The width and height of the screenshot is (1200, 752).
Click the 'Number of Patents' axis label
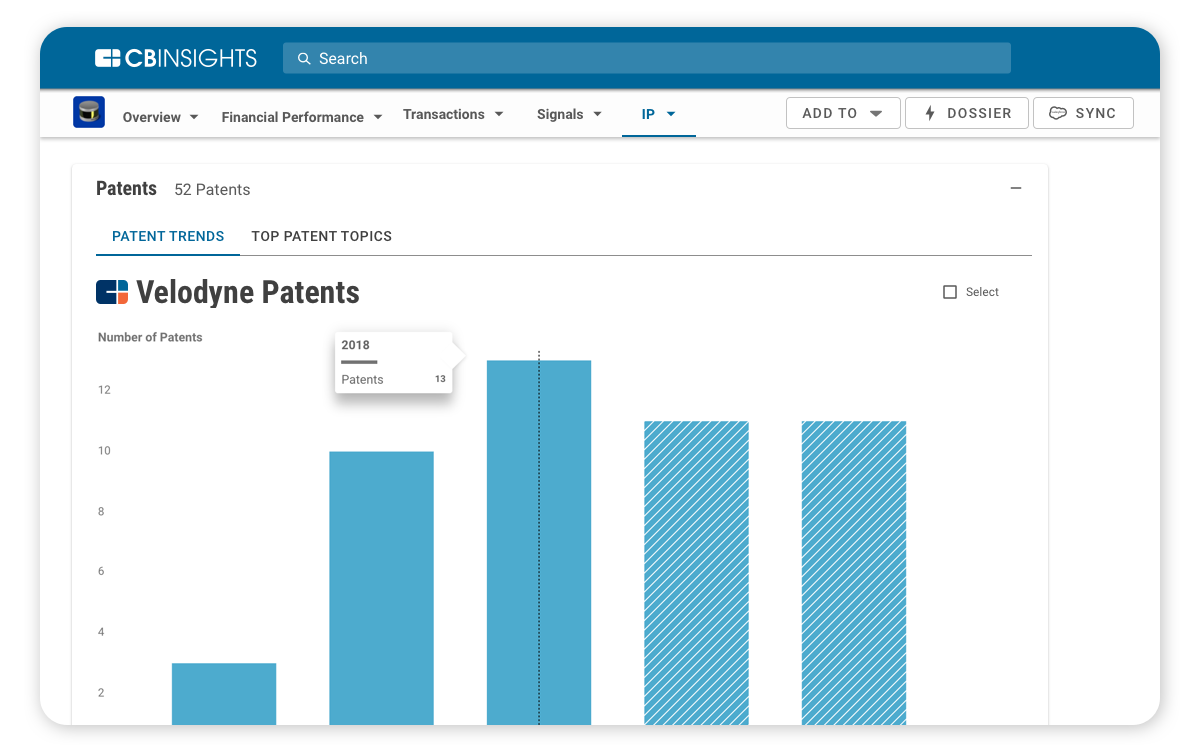tap(150, 337)
